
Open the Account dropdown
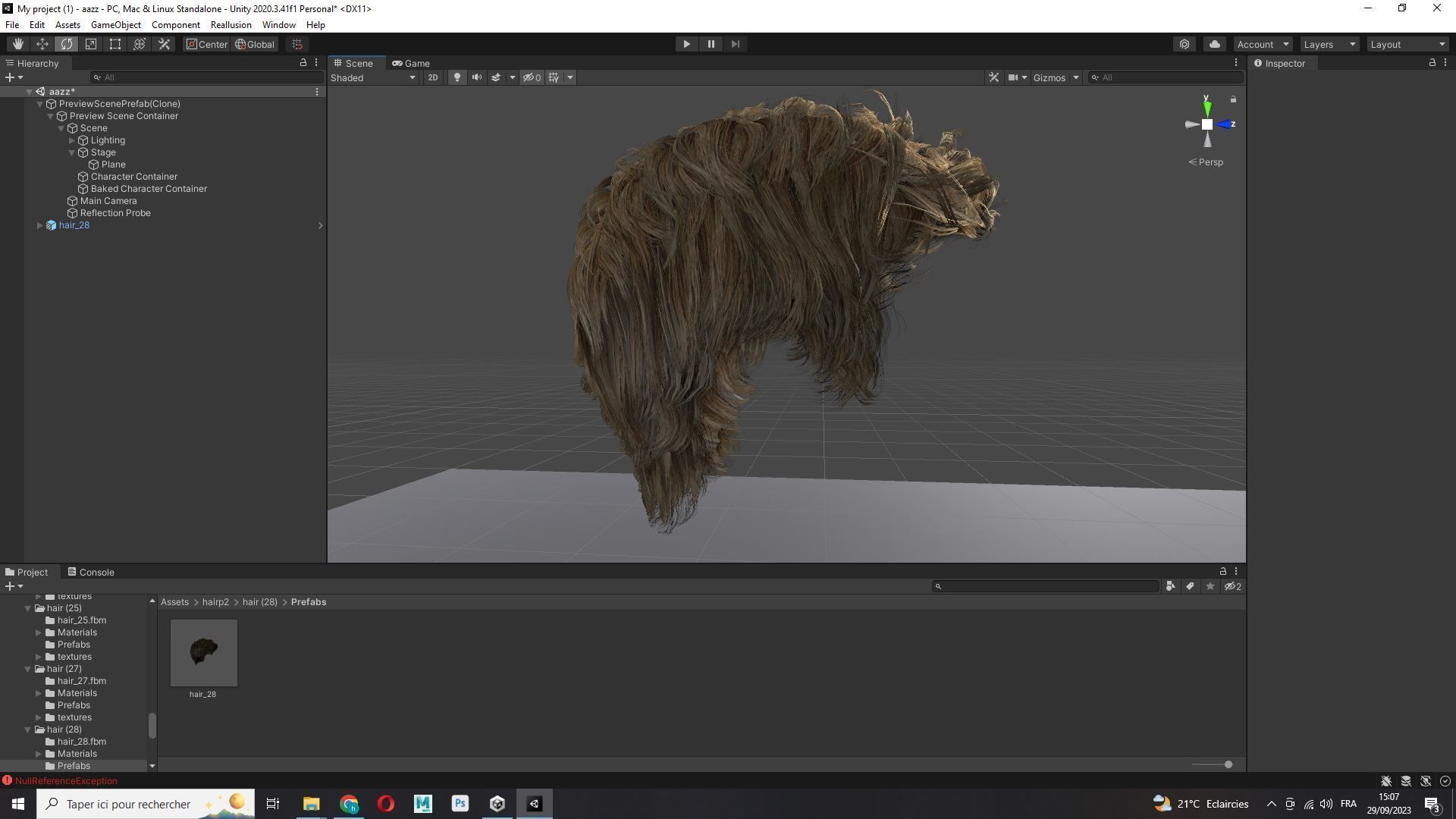[x=1262, y=44]
